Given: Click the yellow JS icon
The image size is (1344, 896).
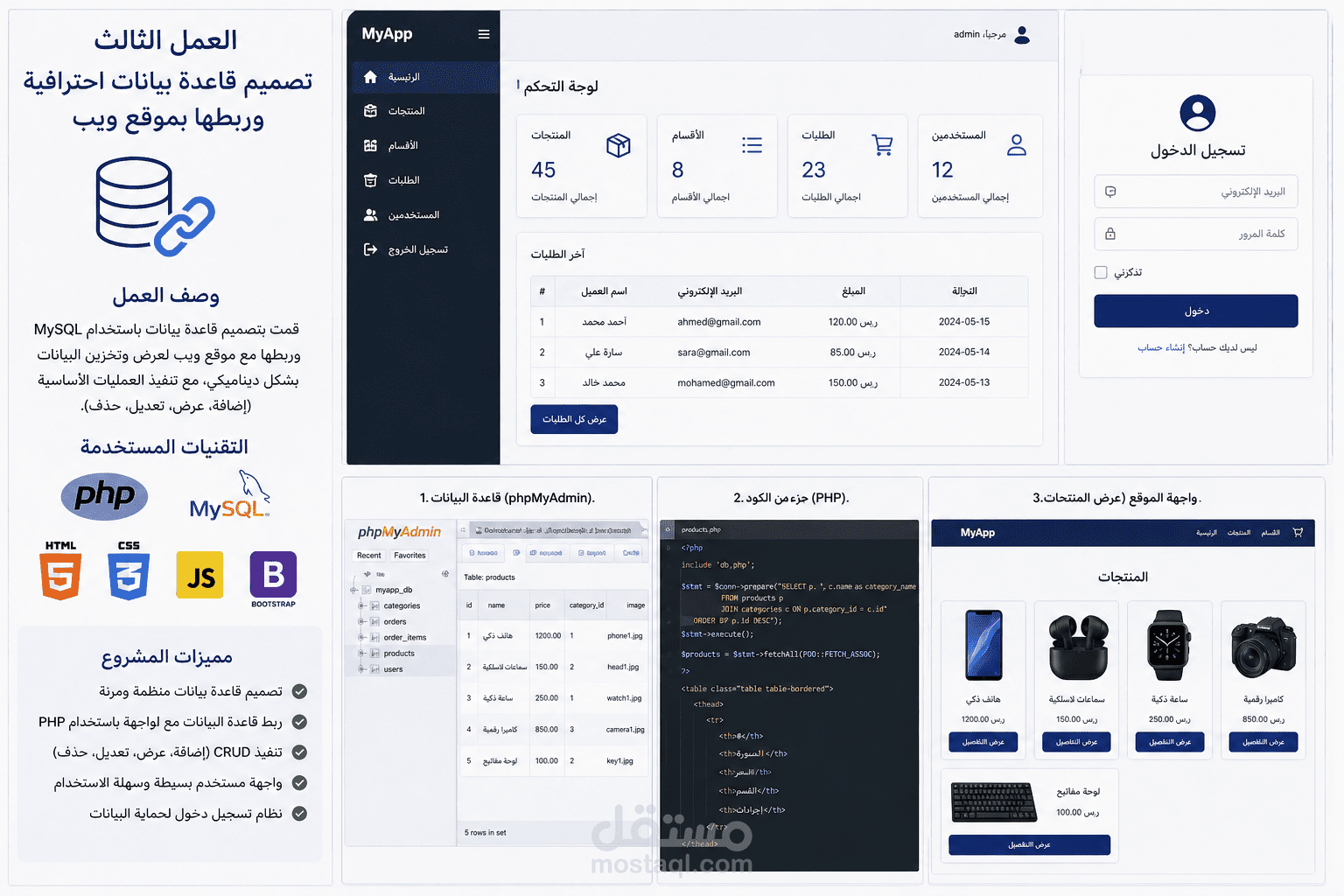Looking at the screenshot, I should (199, 575).
